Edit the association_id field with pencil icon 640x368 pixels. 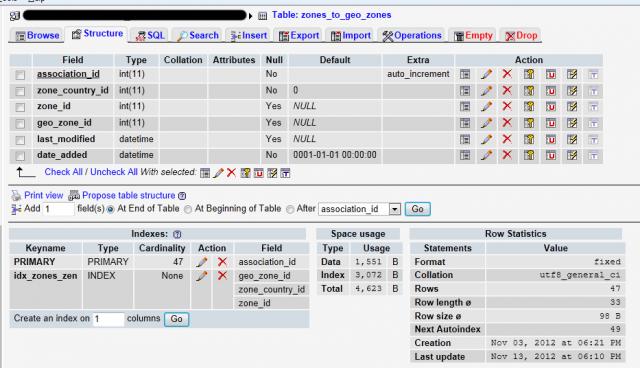point(486,74)
